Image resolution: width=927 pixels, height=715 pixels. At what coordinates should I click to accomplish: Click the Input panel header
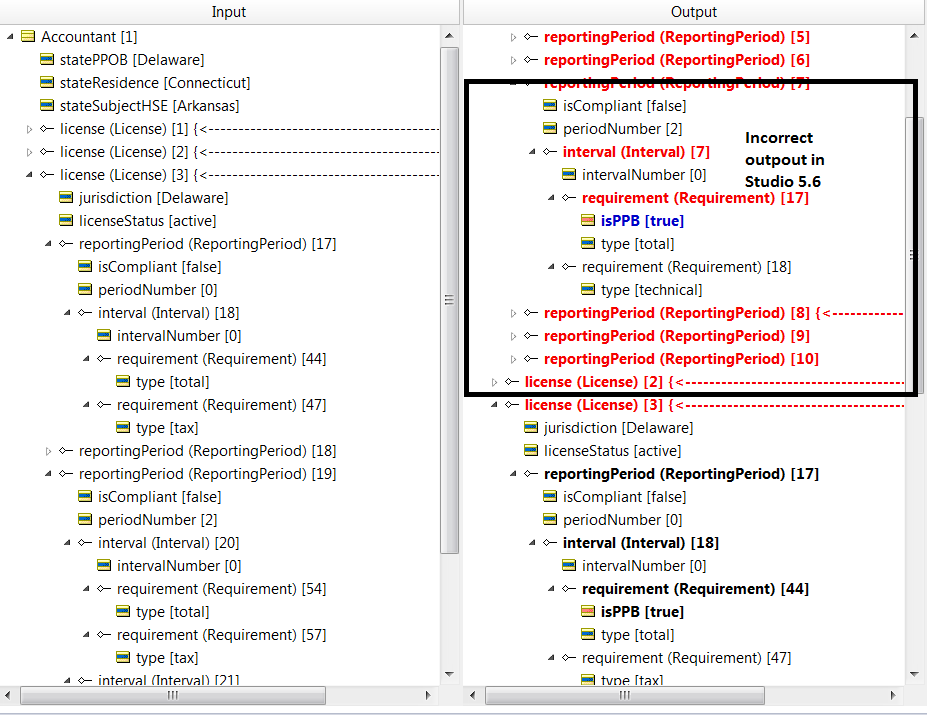[229, 12]
